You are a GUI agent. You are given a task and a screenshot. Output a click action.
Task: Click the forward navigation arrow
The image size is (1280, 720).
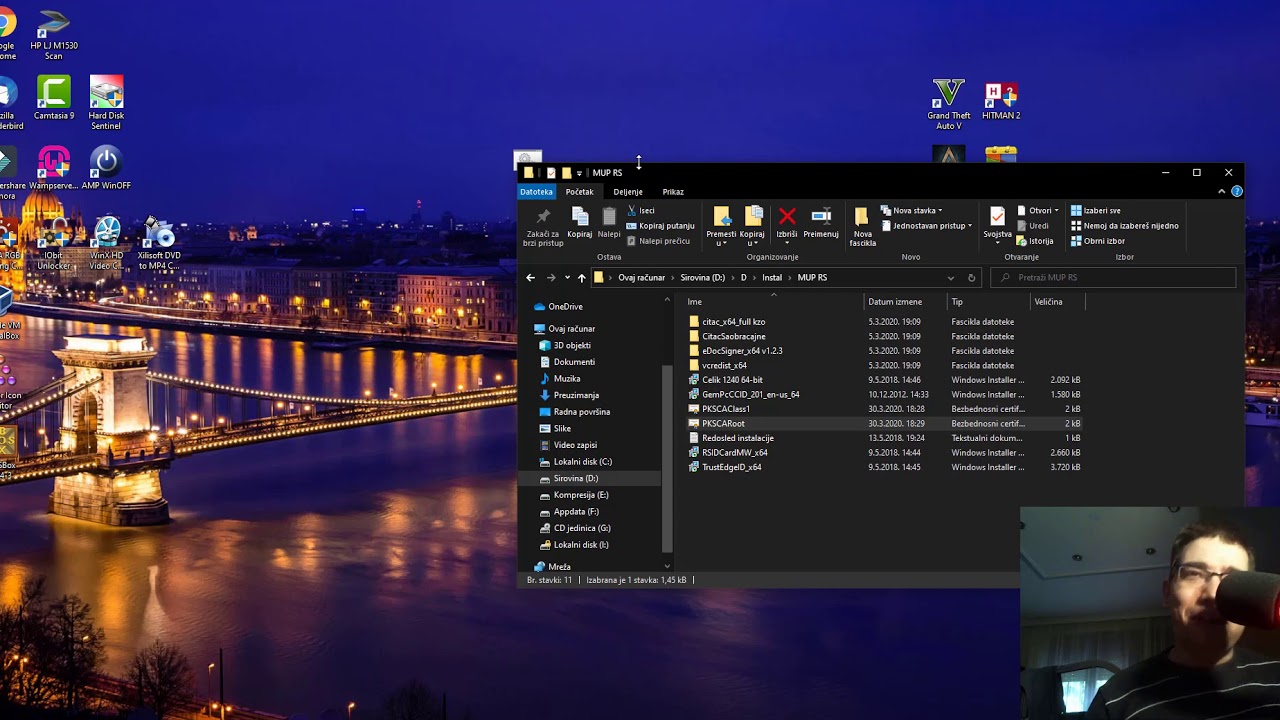tap(550, 278)
